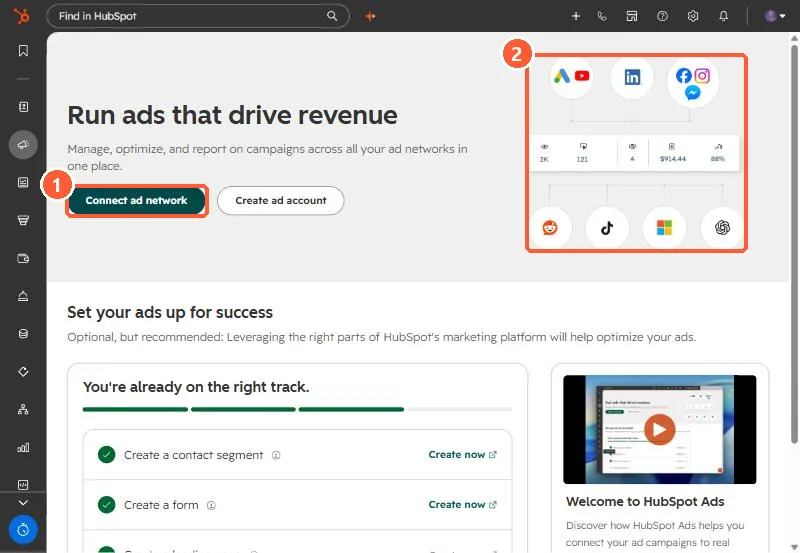
Task: Show info for Create a form
Action: (211, 505)
